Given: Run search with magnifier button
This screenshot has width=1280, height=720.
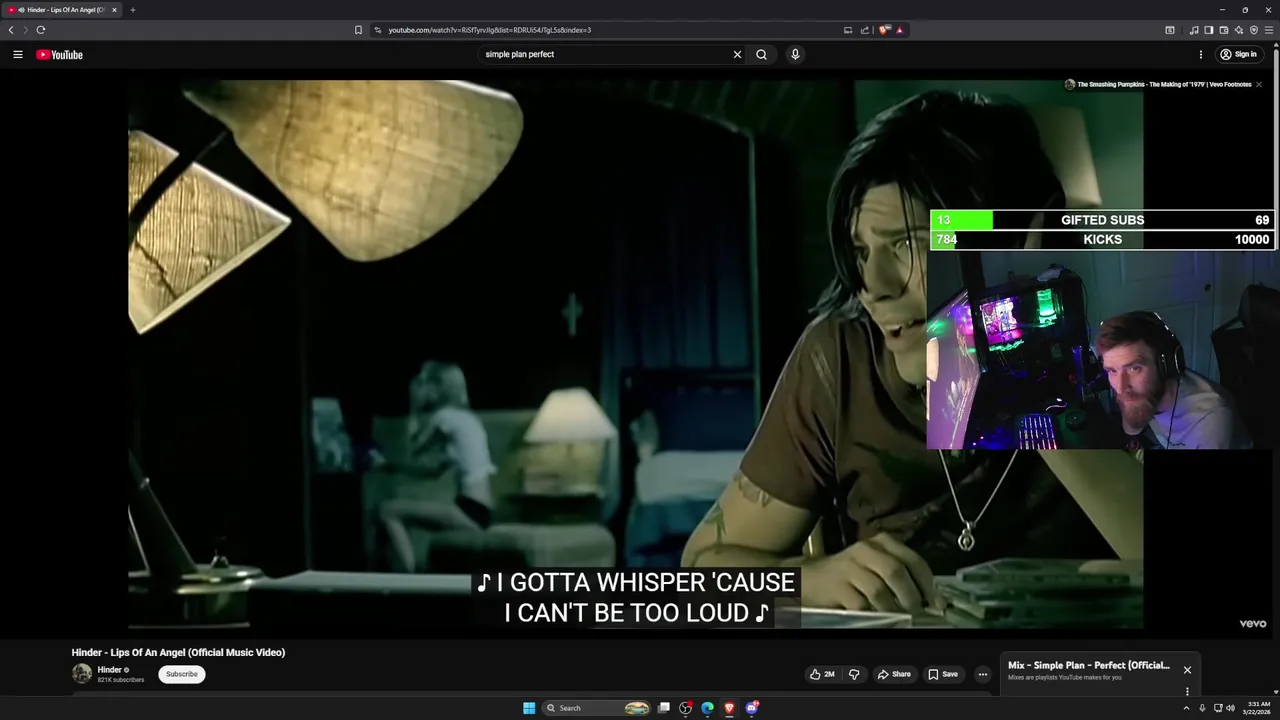Looking at the screenshot, I should [761, 54].
